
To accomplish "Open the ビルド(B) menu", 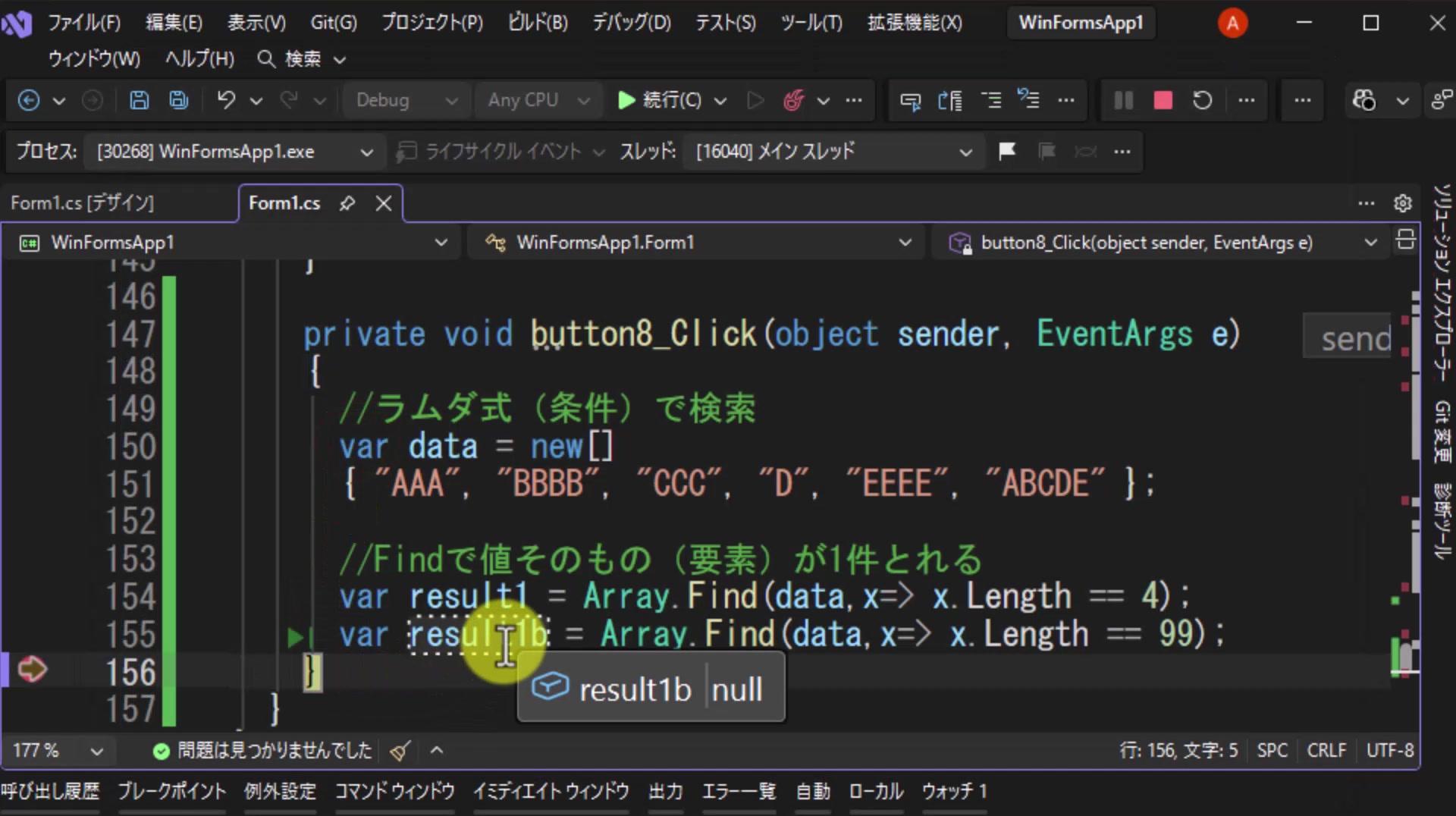I will pyautogui.click(x=538, y=23).
